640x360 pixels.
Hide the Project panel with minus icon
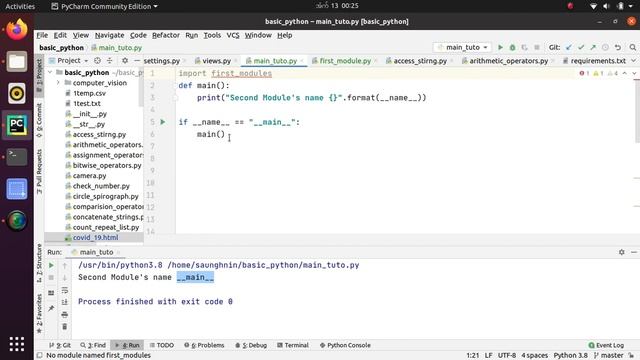[x=137, y=60]
